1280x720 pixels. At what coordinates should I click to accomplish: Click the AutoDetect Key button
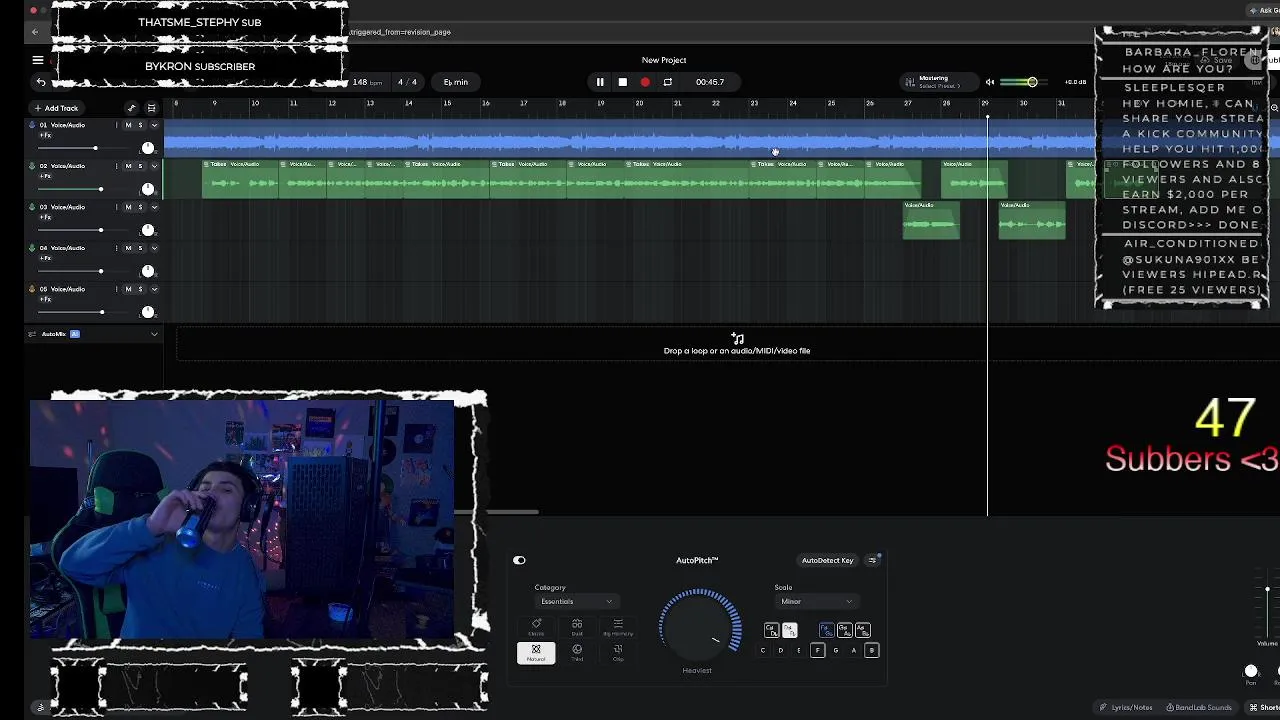[x=827, y=560]
